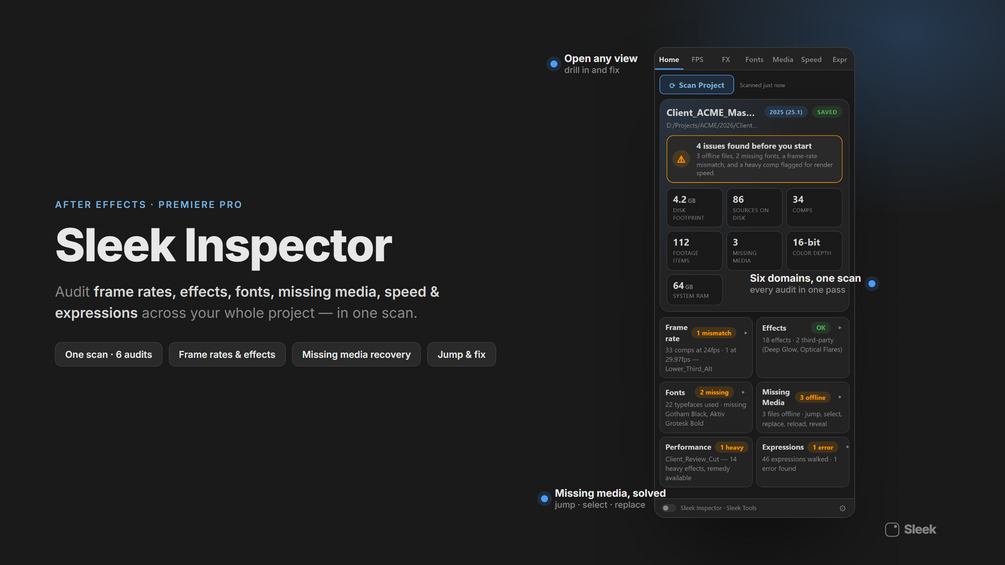Click the SAVED status badge
Viewport: 1005px width, 565px height.
[x=827, y=112]
